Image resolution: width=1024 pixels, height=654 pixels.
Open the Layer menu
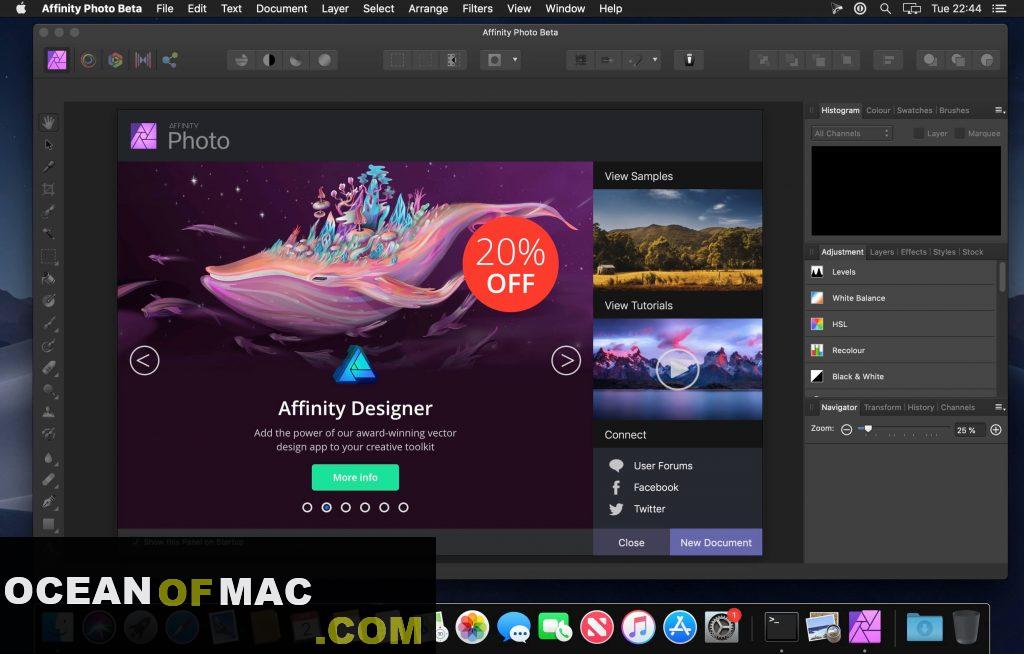pyautogui.click(x=335, y=8)
